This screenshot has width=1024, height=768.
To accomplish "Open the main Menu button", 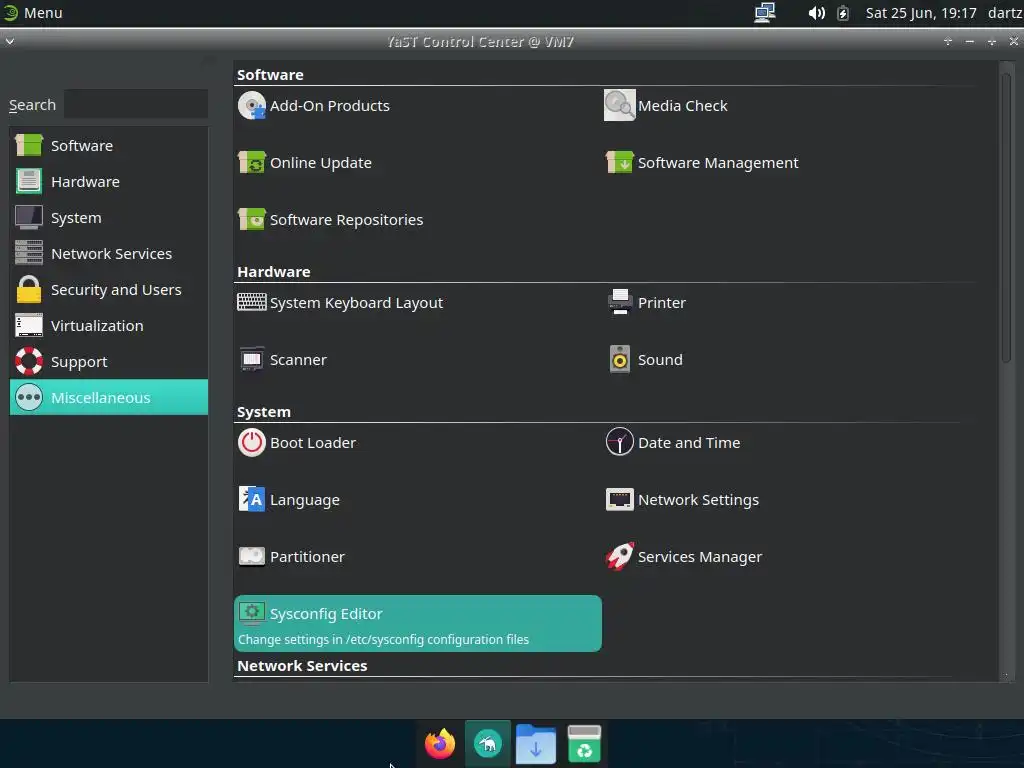I will click(x=33, y=12).
